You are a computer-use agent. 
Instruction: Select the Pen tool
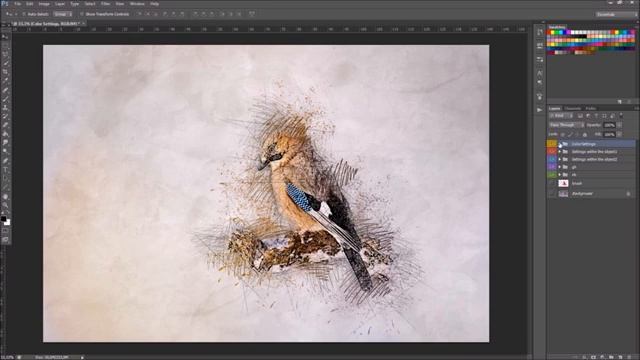pyautogui.click(x=5, y=161)
